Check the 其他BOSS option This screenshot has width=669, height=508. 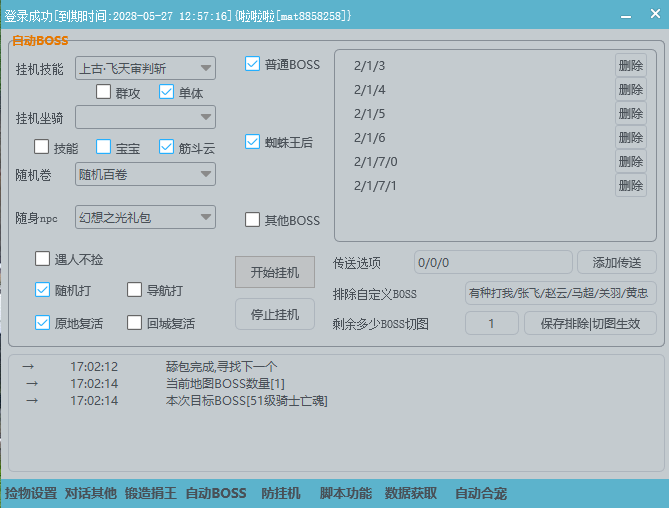click(253, 220)
